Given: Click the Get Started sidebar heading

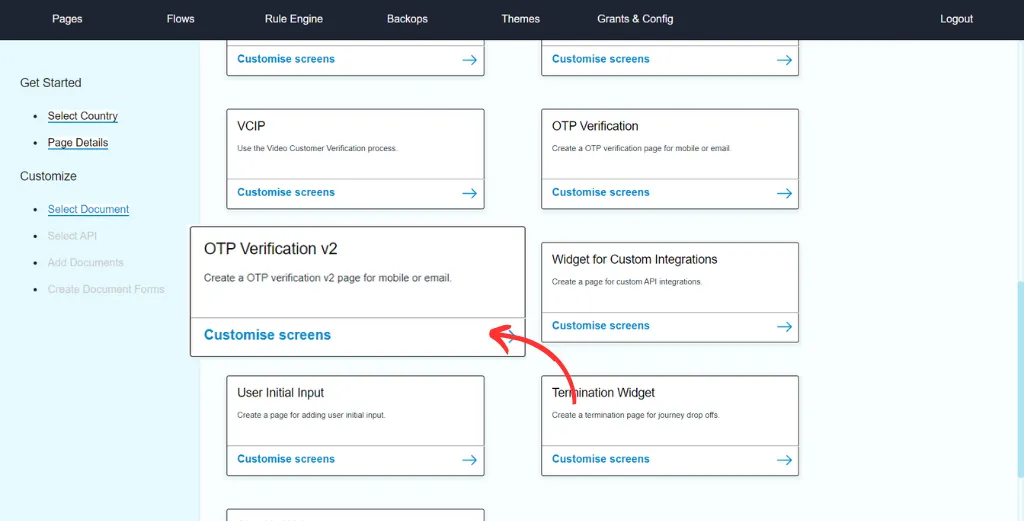Looking at the screenshot, I should click(x=51, y=83).
